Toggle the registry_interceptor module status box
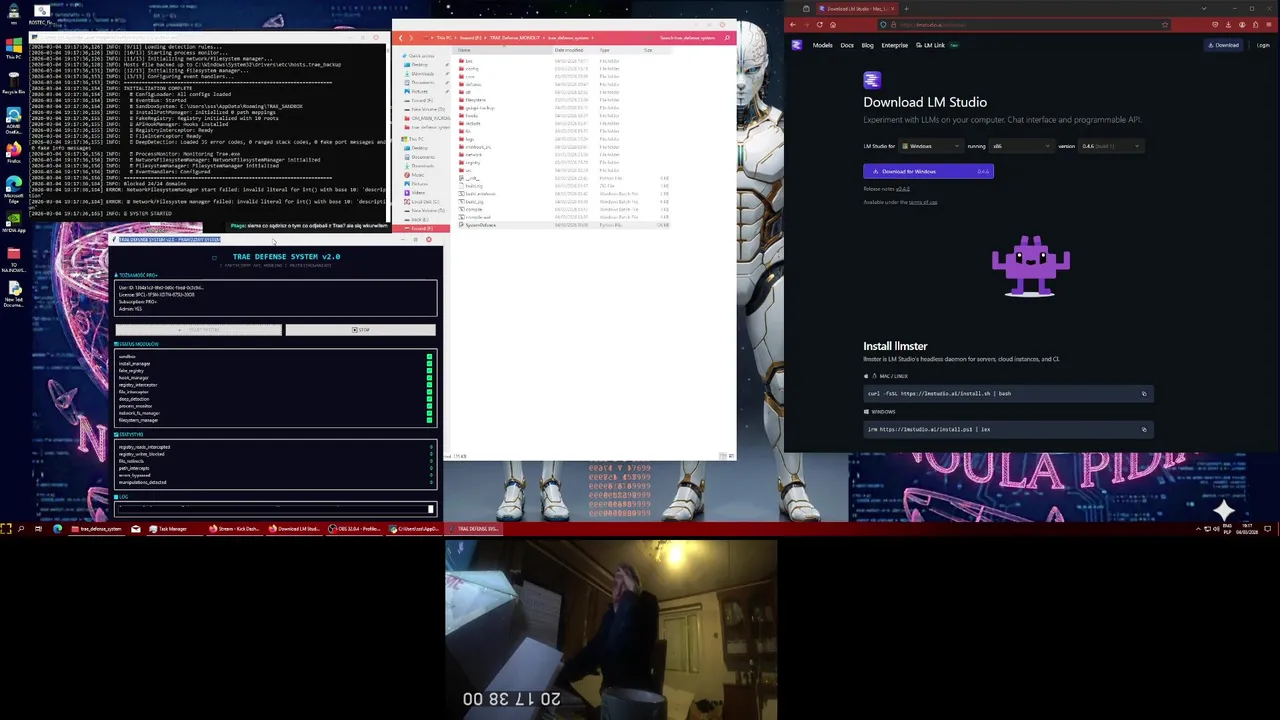 (x=429, y=385)
